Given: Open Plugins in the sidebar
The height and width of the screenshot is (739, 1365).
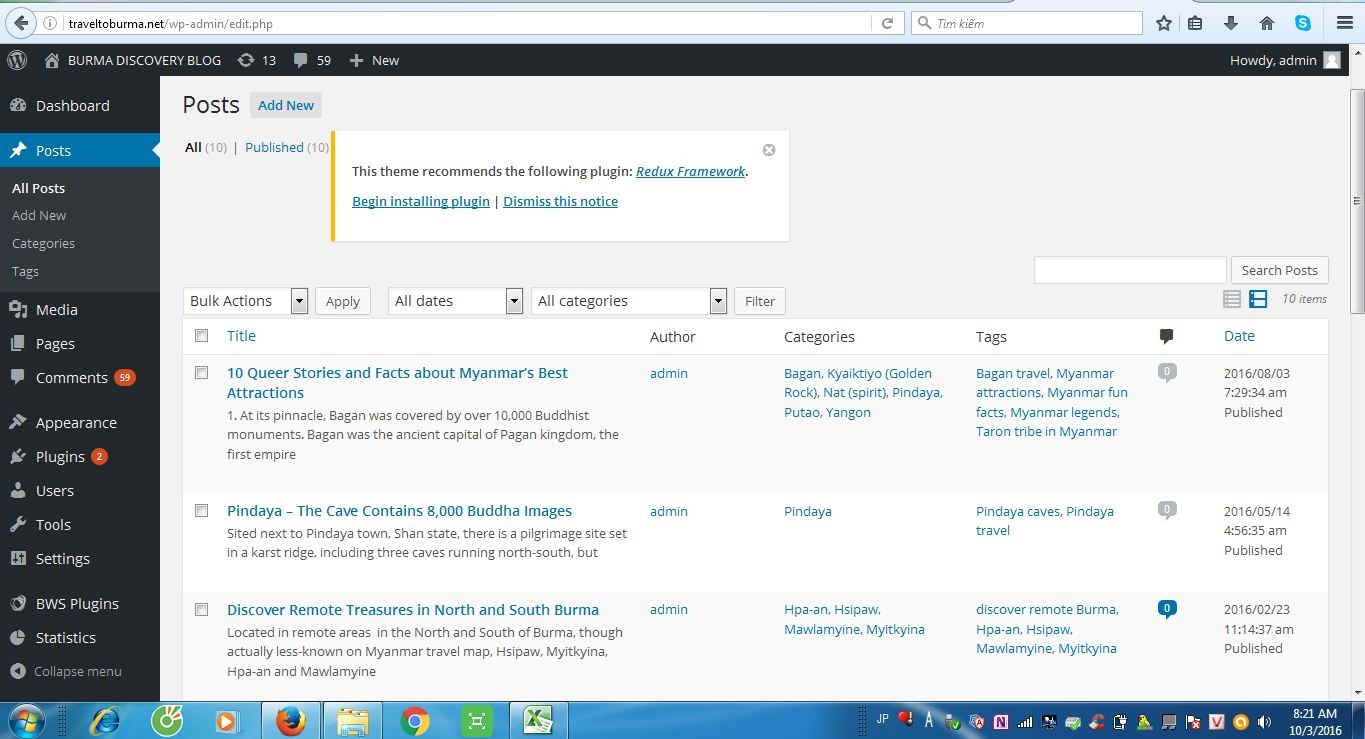Looking at the screenshot, I should tap(60, 457).
